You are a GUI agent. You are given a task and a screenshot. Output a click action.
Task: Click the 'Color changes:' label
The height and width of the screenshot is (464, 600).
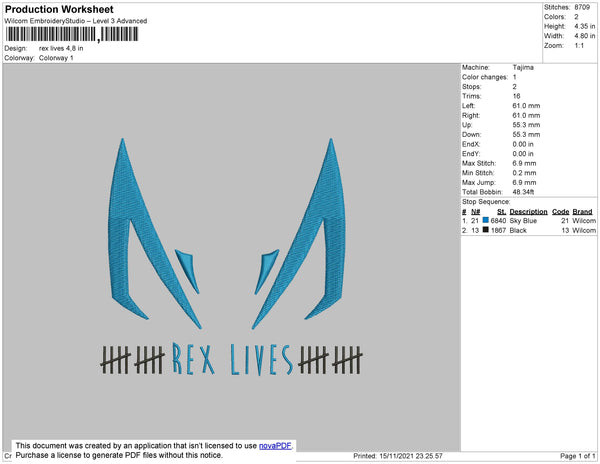point(485,77)
